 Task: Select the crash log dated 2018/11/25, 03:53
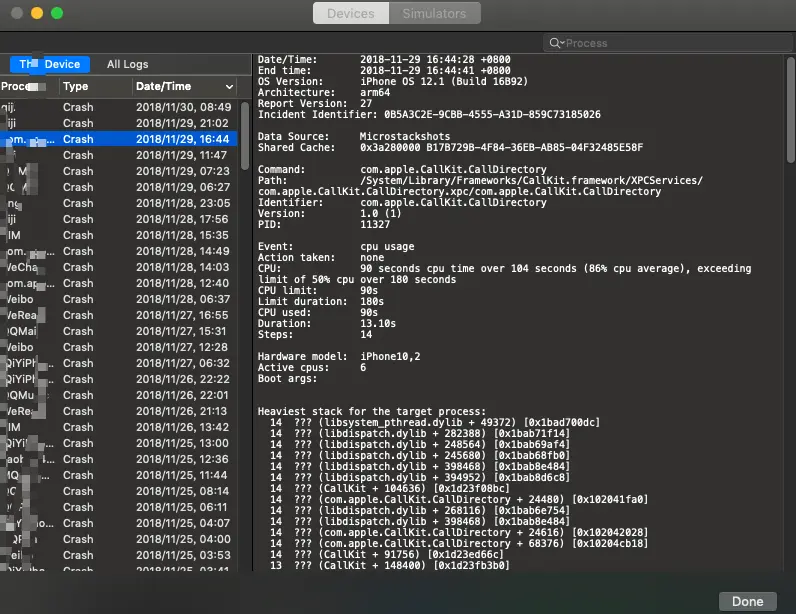click(119, 555)
